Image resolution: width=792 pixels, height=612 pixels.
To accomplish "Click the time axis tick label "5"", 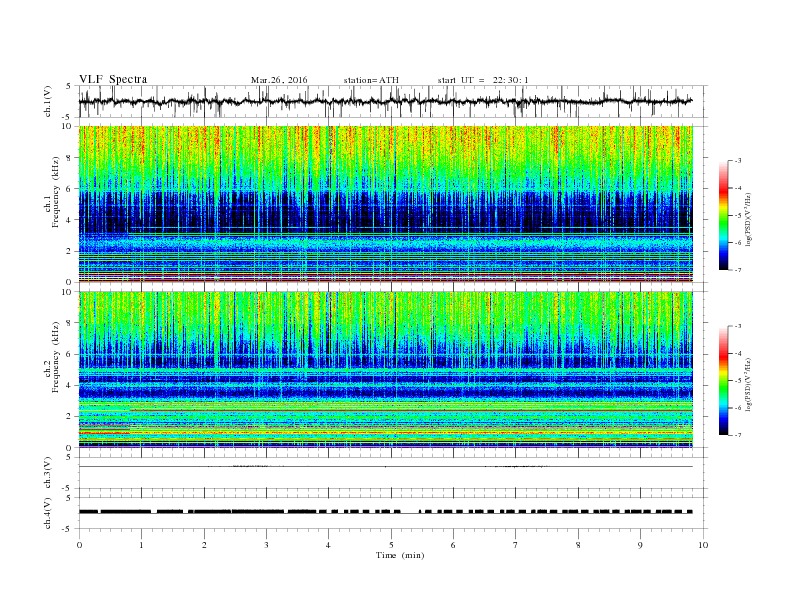I will (391, 545).
